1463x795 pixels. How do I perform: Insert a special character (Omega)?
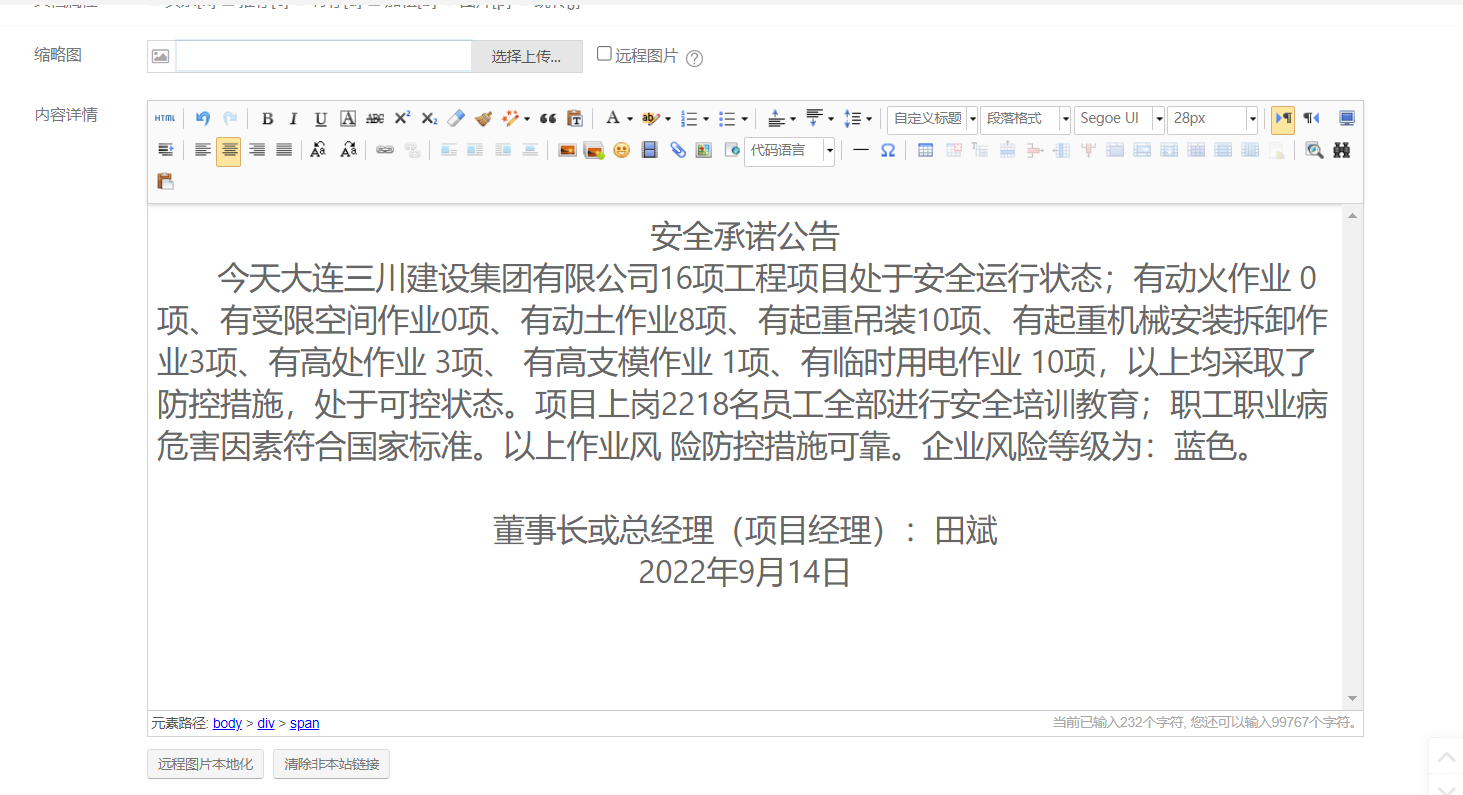pyautogui.click(x=888, y=150)
